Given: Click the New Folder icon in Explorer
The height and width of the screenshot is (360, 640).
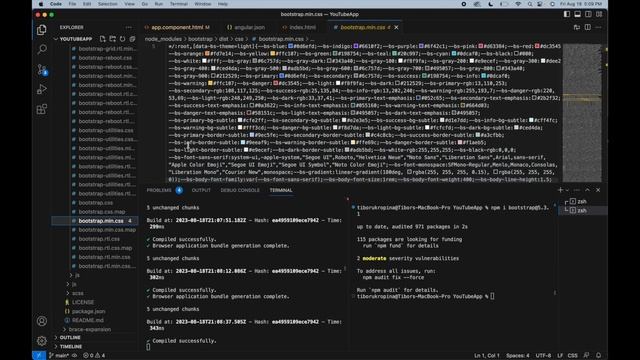Looking at the screenshot, I should 112,39.
